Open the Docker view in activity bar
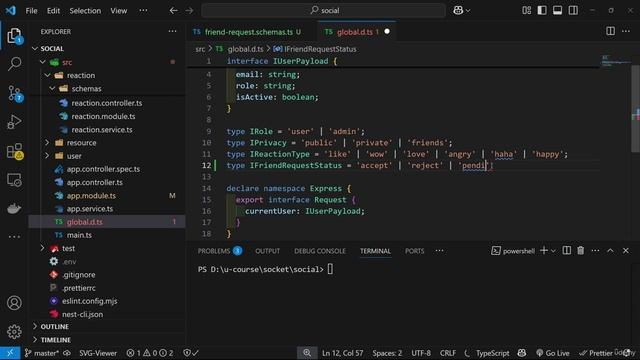640x360 pixels. tap(14, 208)
